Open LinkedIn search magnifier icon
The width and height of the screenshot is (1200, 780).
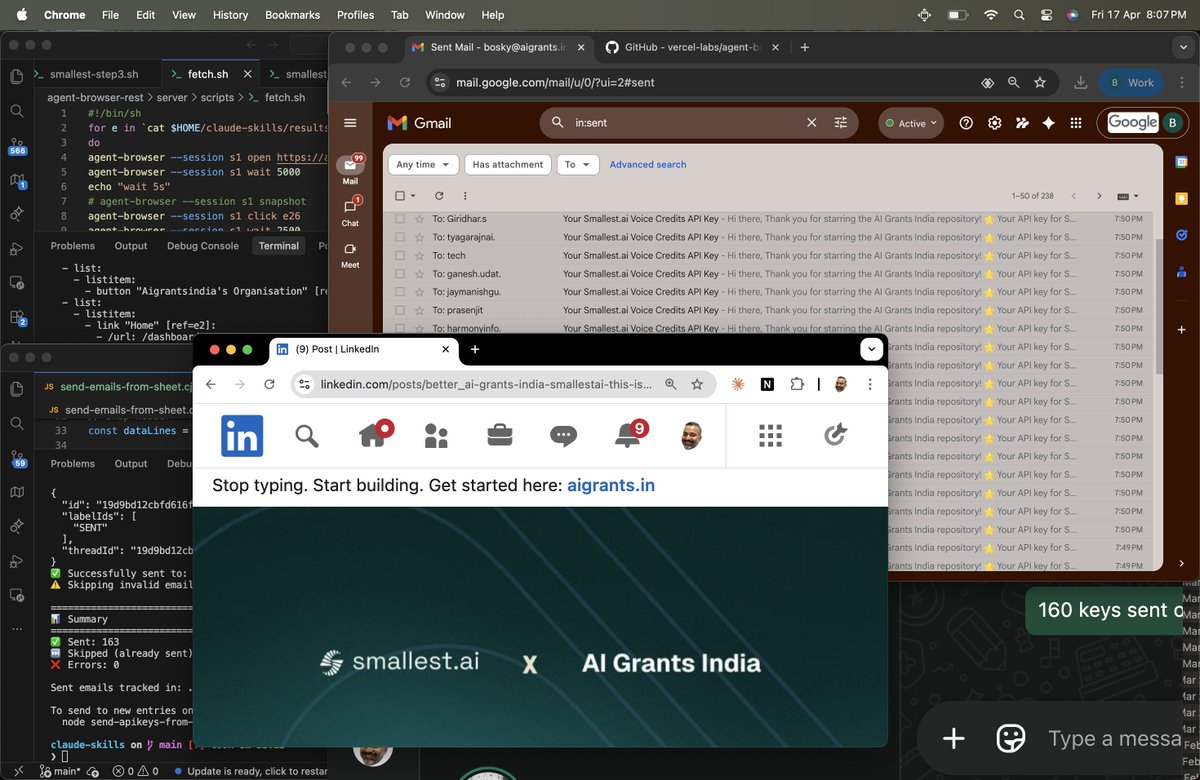307,435
